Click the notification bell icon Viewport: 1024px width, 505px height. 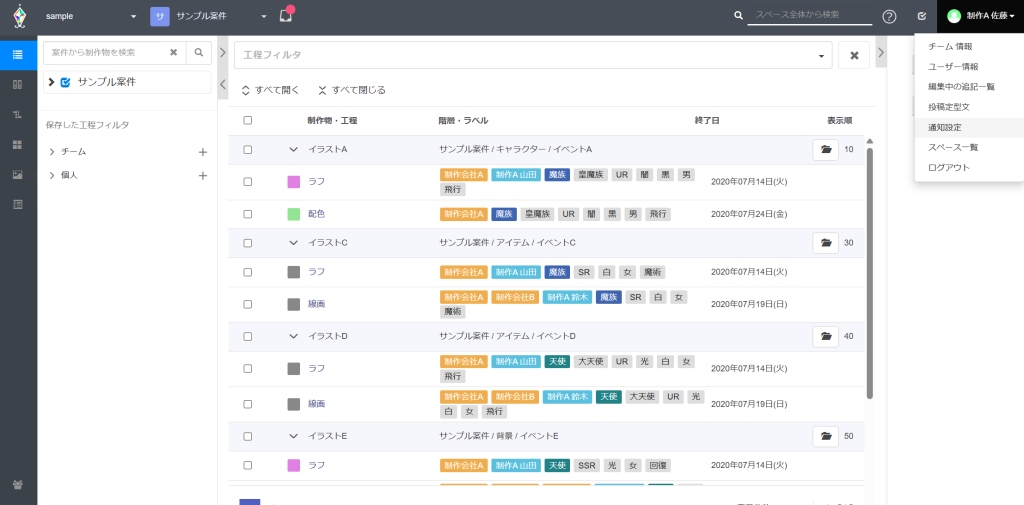pos(286,16)
